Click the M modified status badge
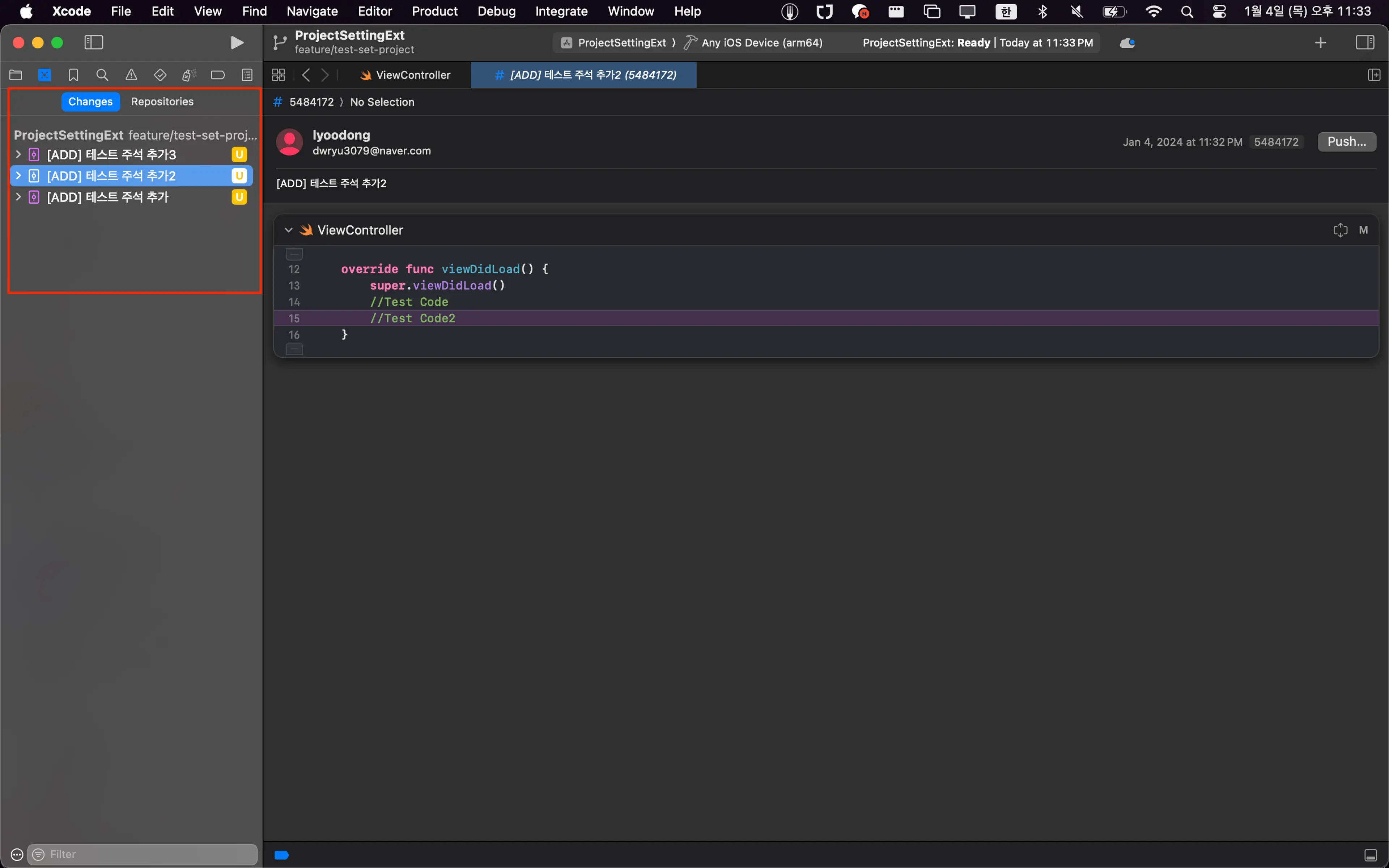Image resolution: width=1389 pixels, height=868 pixels. pos(1363,230)
